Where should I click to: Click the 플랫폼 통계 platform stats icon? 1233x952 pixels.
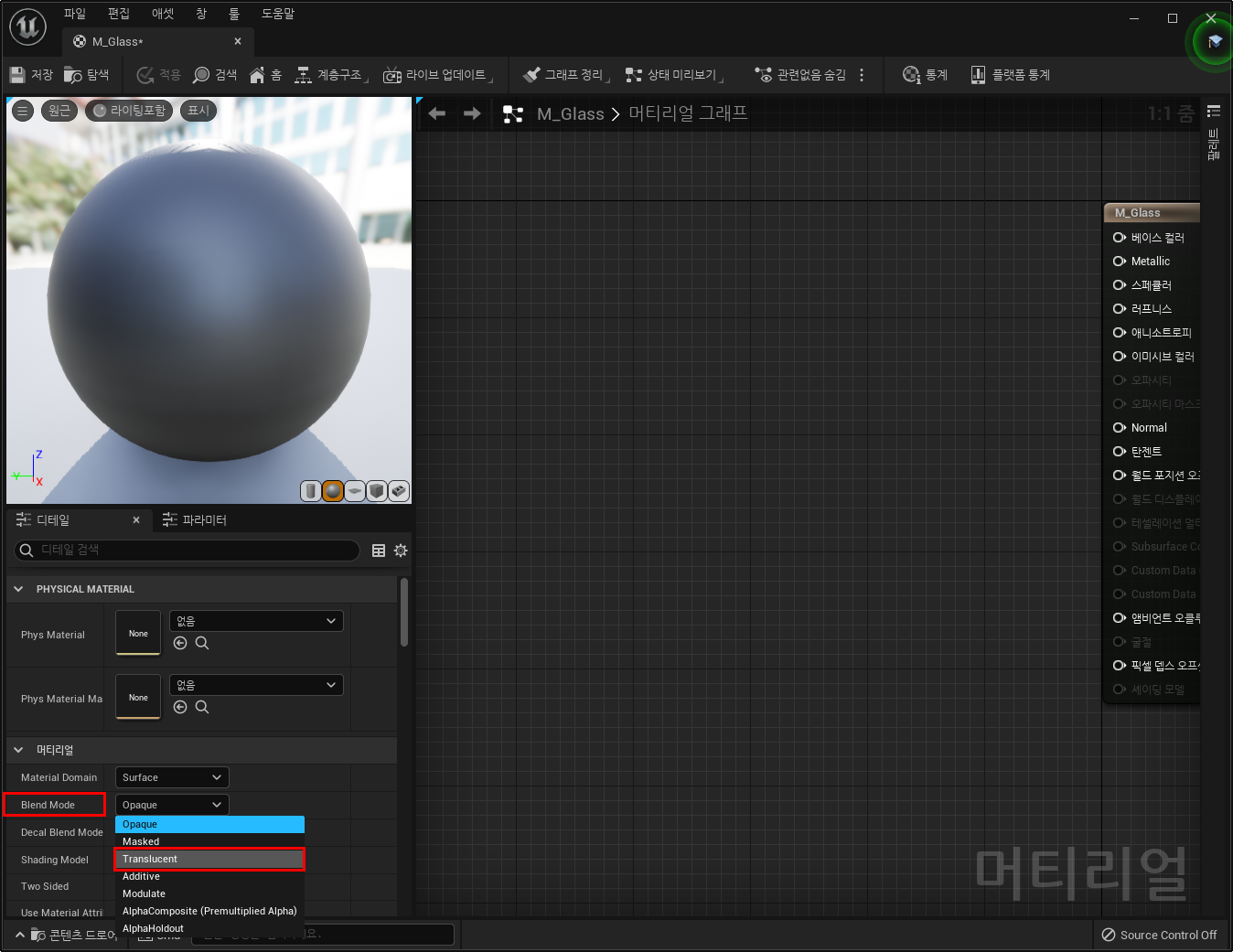pos(1010,75)
